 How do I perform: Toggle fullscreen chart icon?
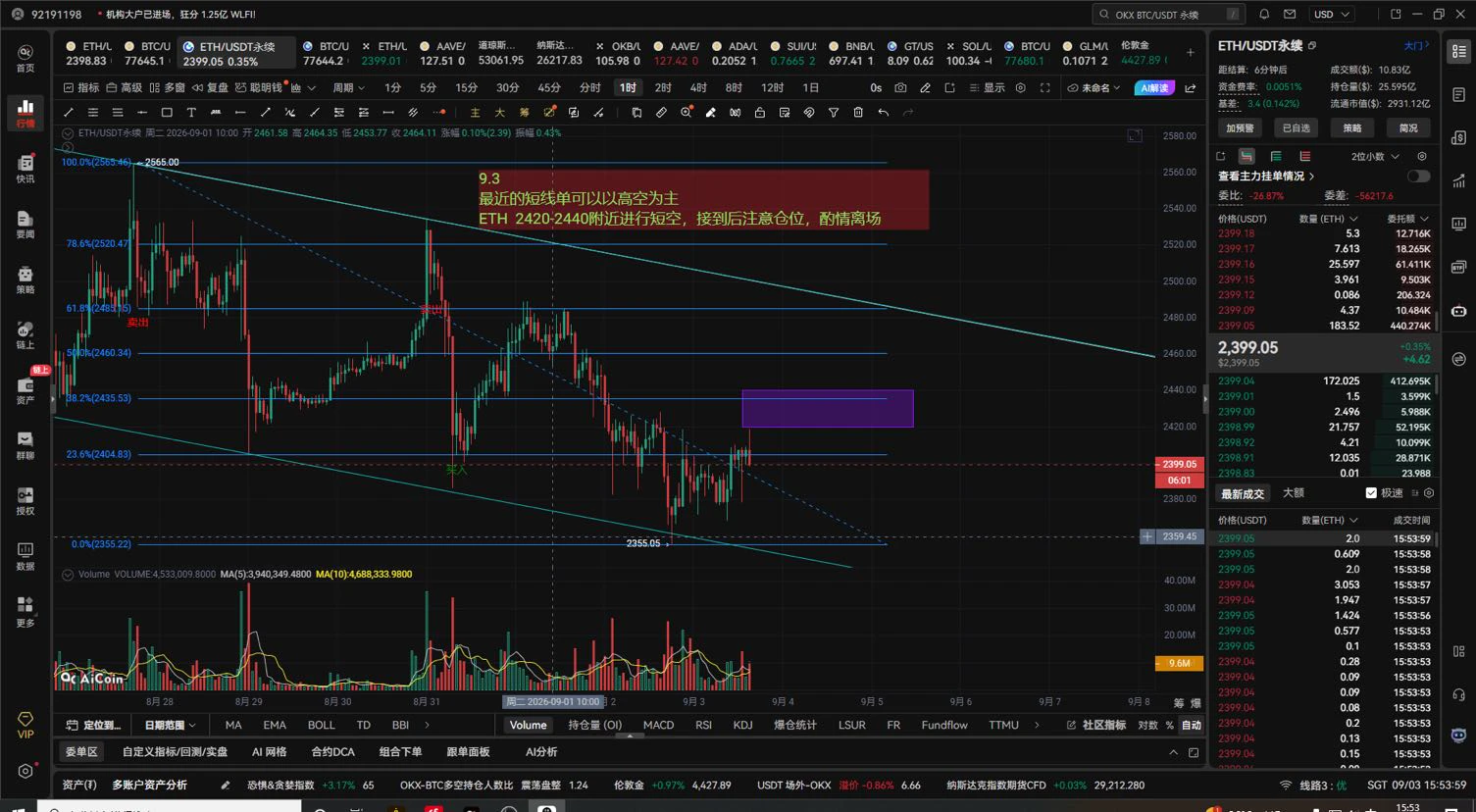pos(1045,88)
